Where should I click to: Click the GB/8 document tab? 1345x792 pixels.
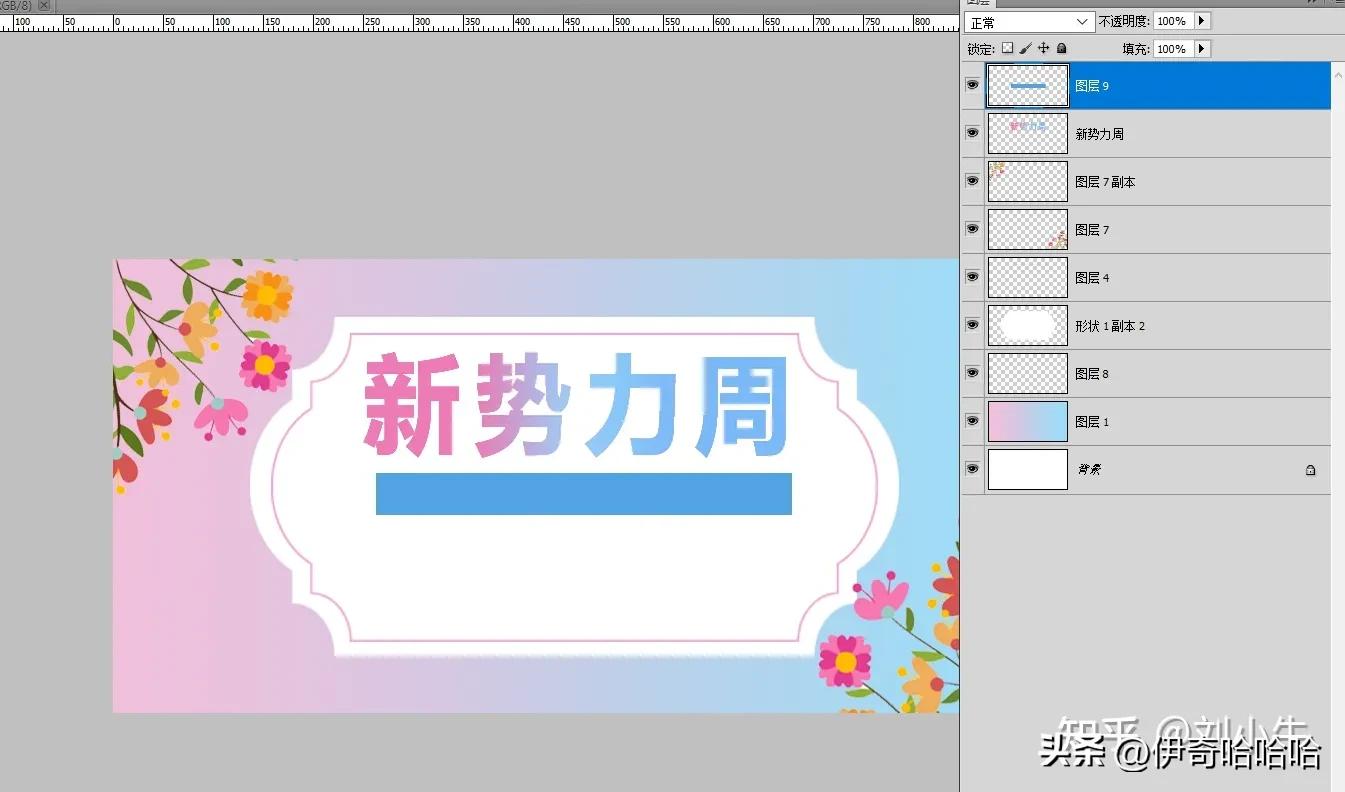tap(18, 5)
